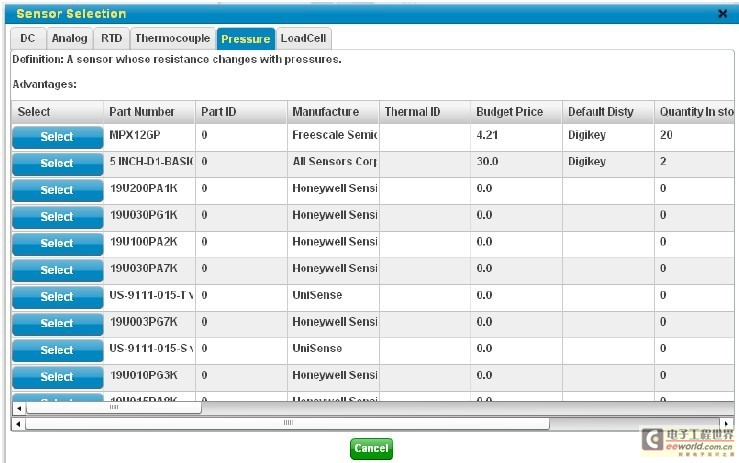This screenshot has height=463, width=739.
Task: Sort by Manufacture column header
Action: coord(333,112)
